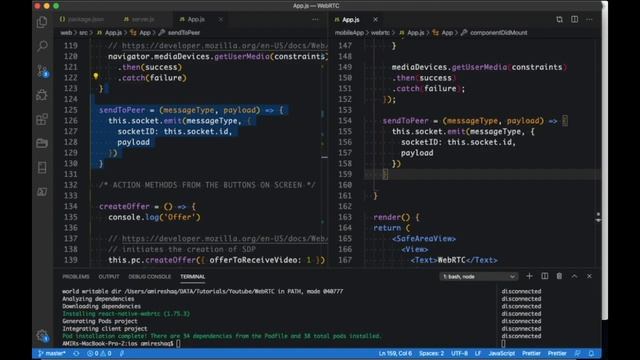Maximize the panel with the chevron up
Viewport: 640px width, 360px height.
click(574, 276)
